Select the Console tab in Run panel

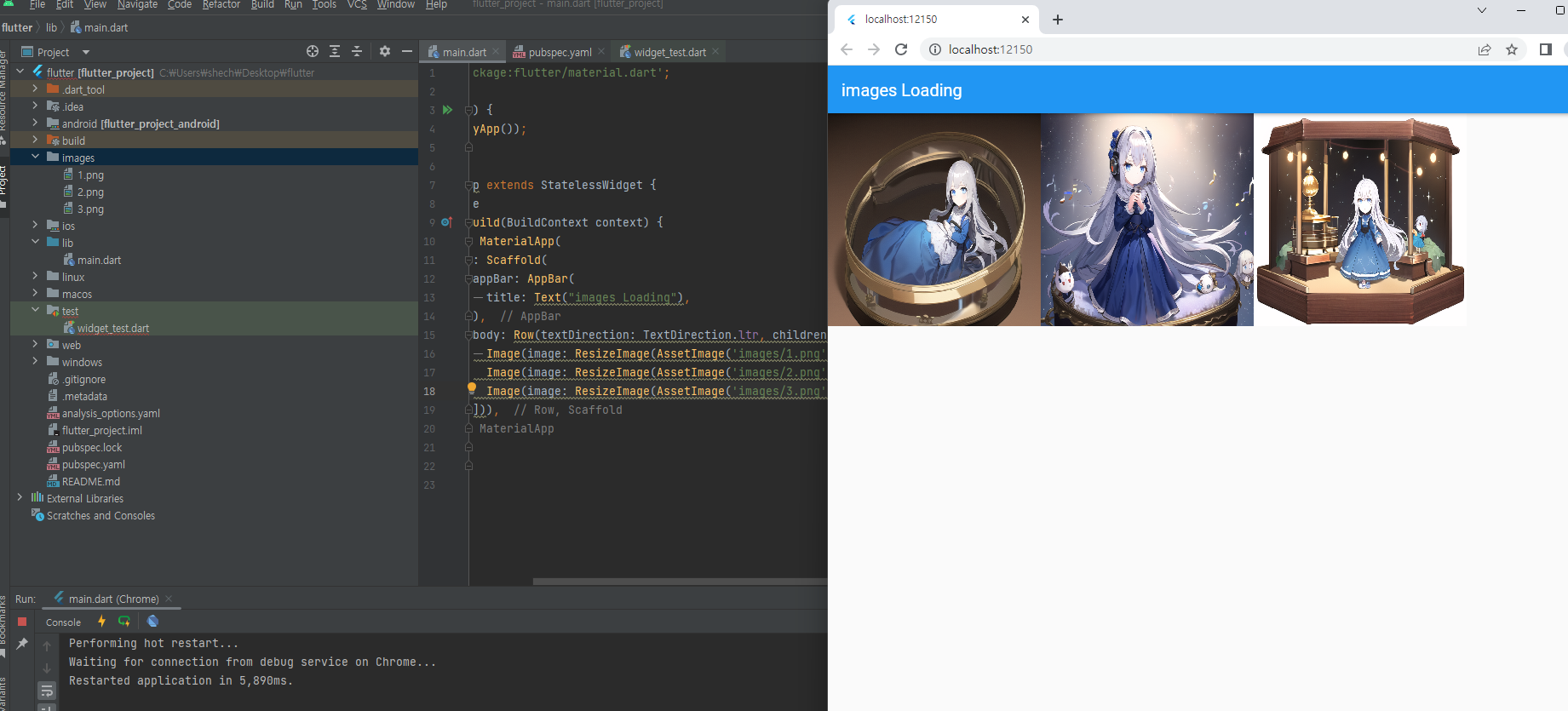pos(64,622)
